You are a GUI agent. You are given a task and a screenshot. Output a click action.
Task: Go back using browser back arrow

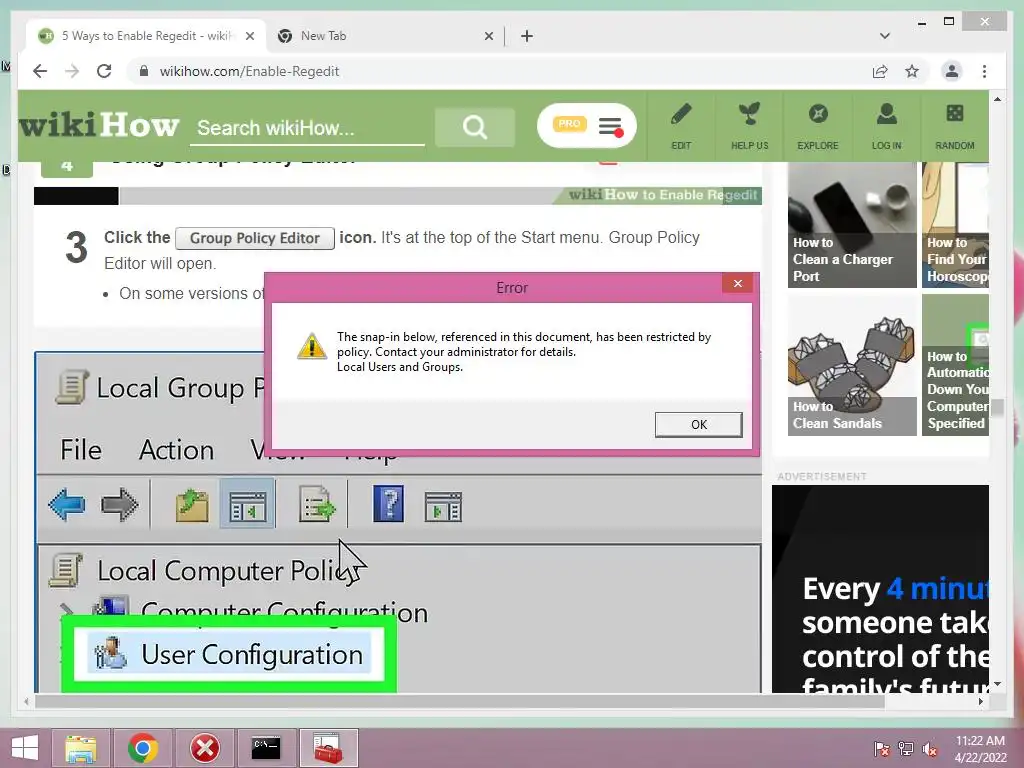click(x=40, y=71)
